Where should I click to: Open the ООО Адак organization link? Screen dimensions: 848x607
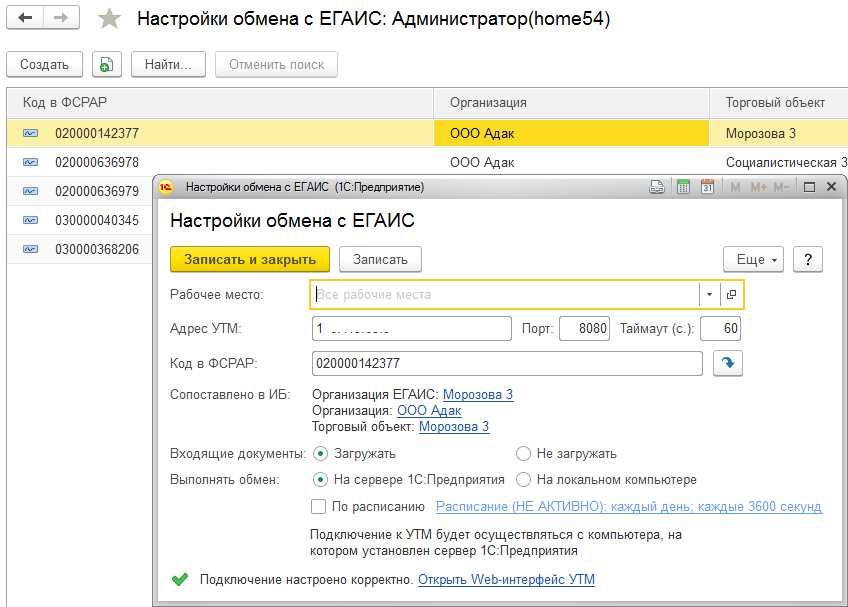[429, 411]
